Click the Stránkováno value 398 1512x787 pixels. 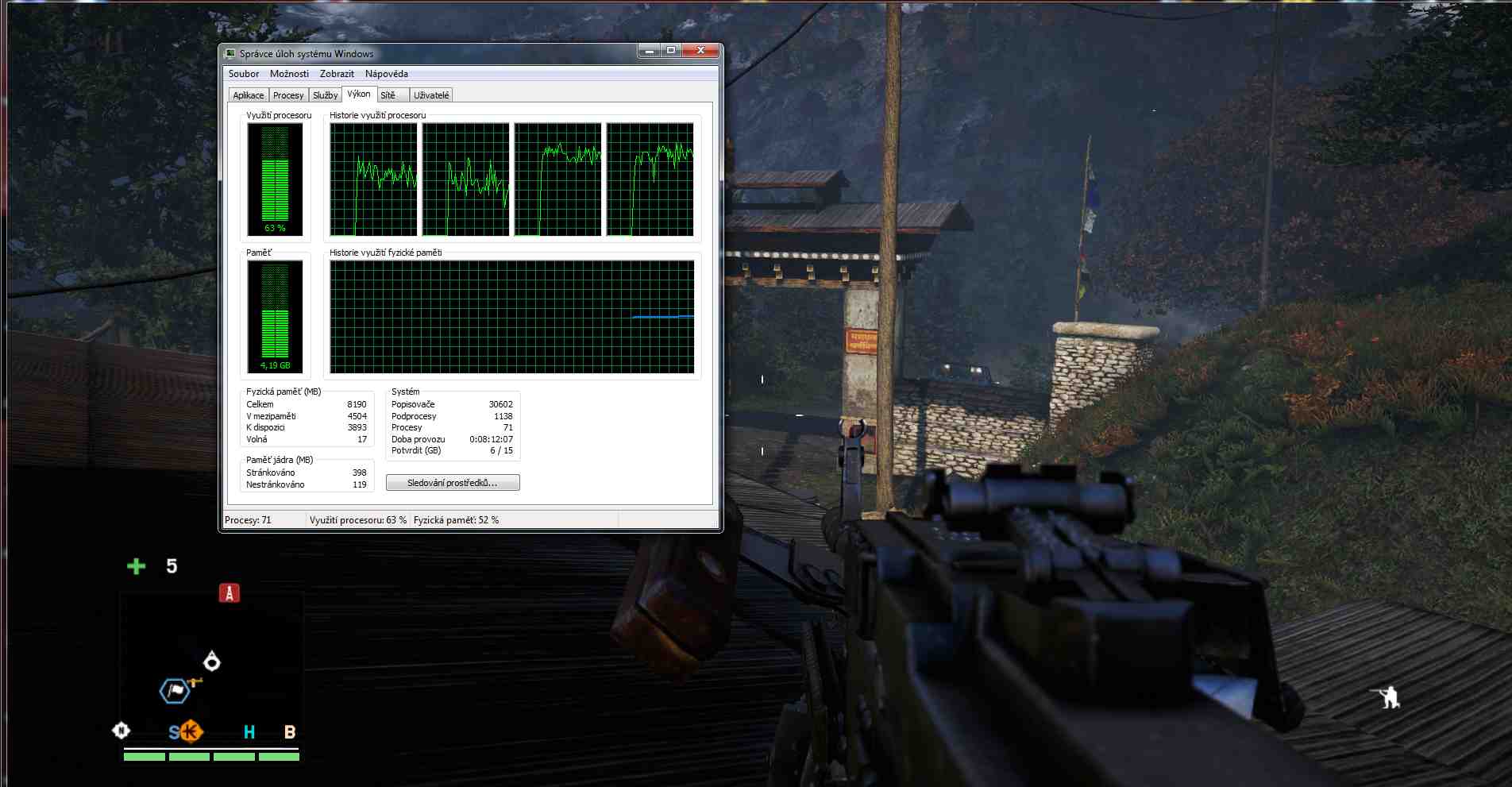click(359, 473)
